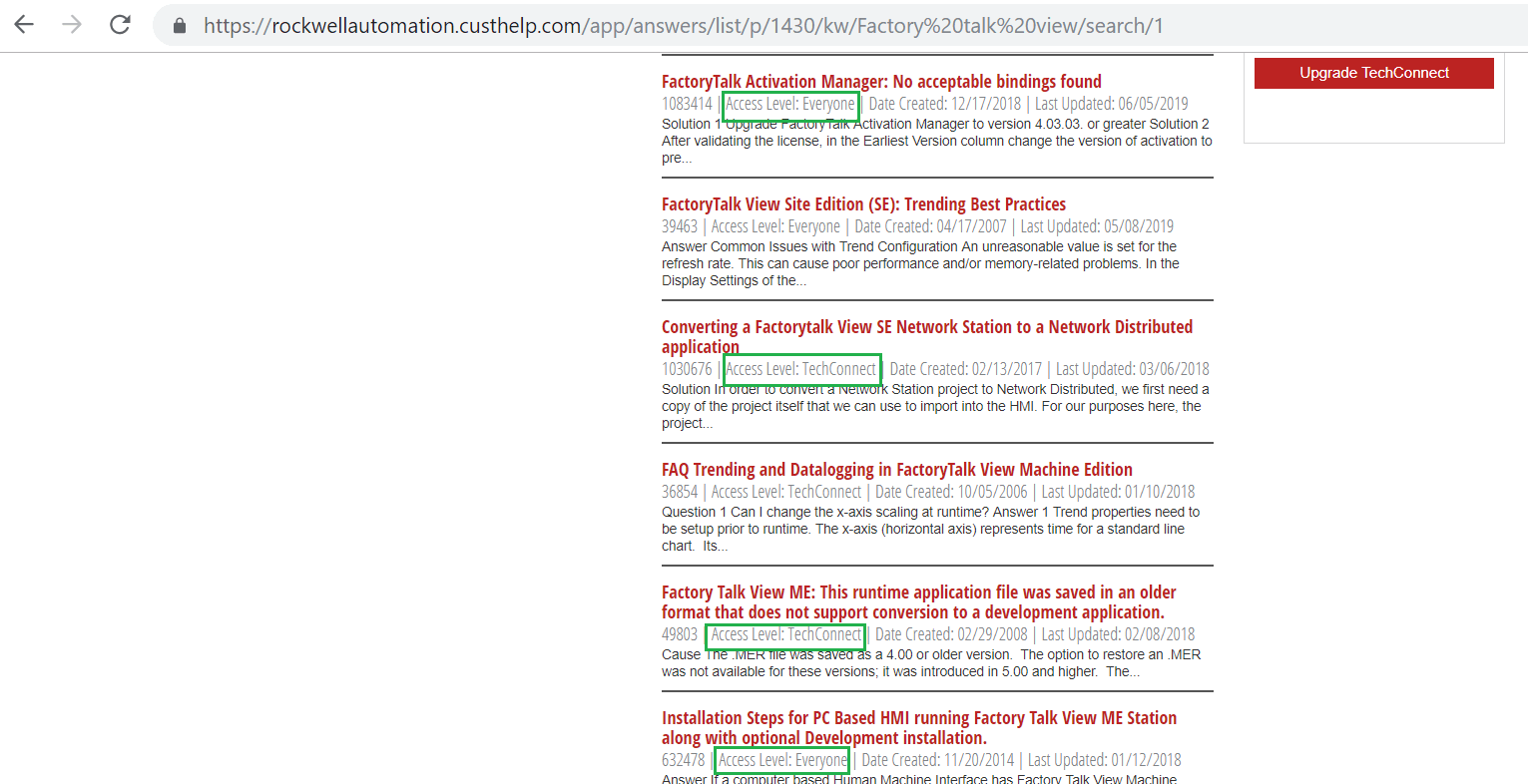
Task: Open FAQ Trending and Datalogging article
Action: 896,470
